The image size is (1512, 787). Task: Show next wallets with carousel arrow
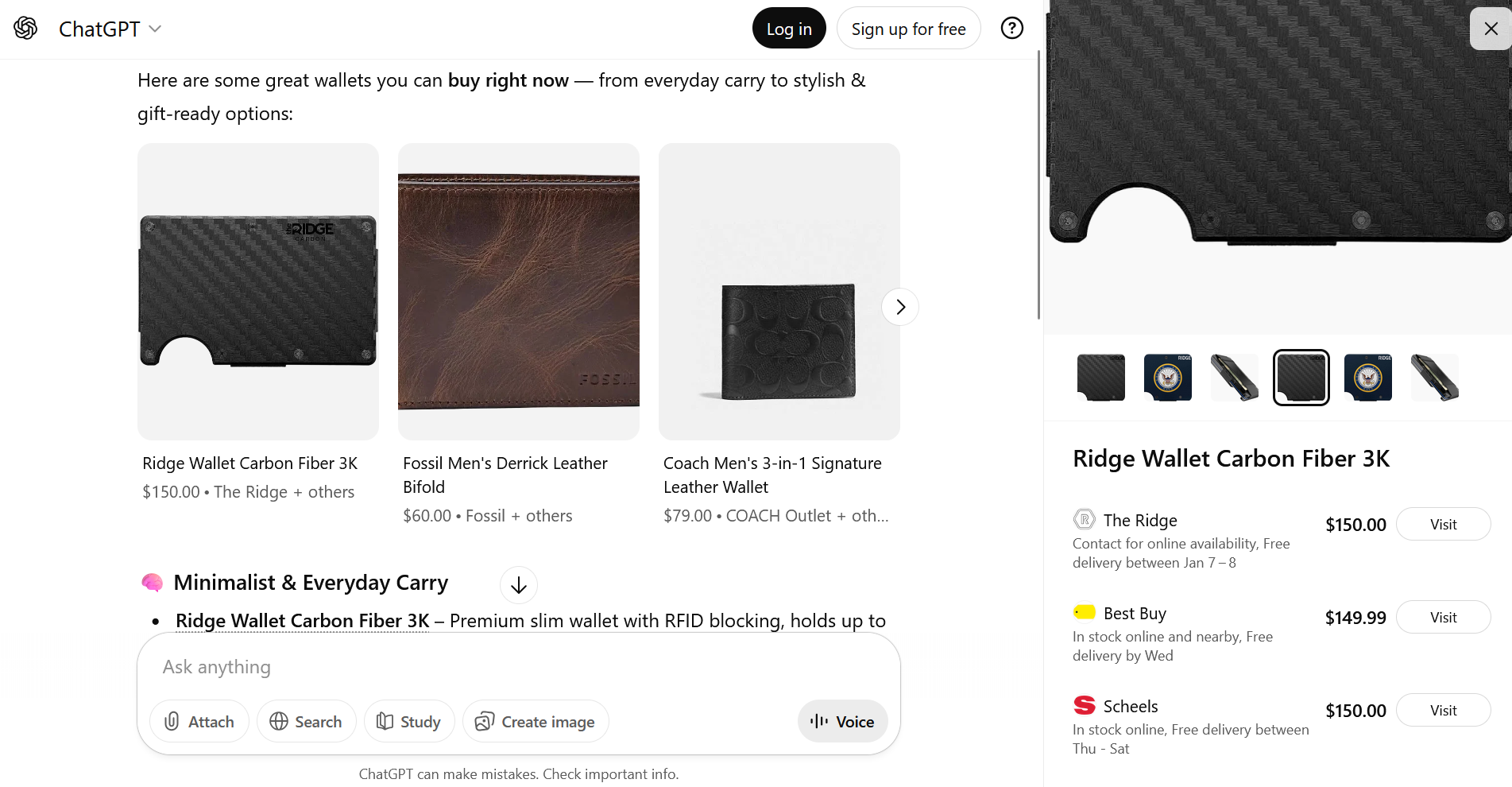click(x=899, y=307)
